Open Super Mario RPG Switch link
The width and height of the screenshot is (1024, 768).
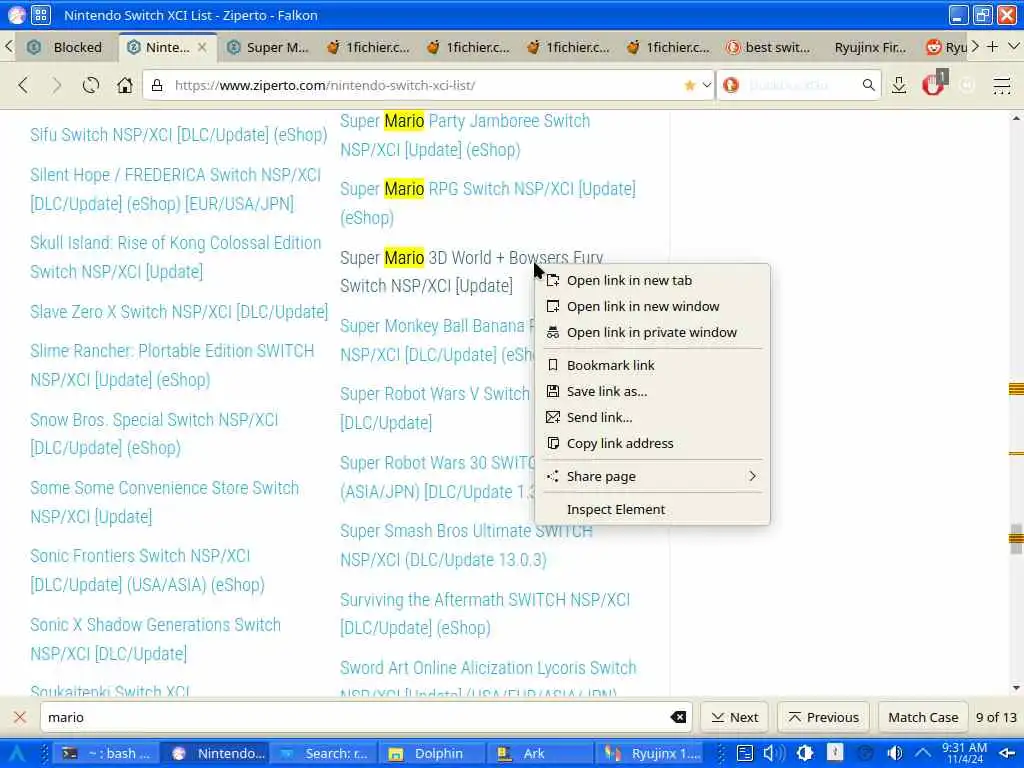coord(488,203)
